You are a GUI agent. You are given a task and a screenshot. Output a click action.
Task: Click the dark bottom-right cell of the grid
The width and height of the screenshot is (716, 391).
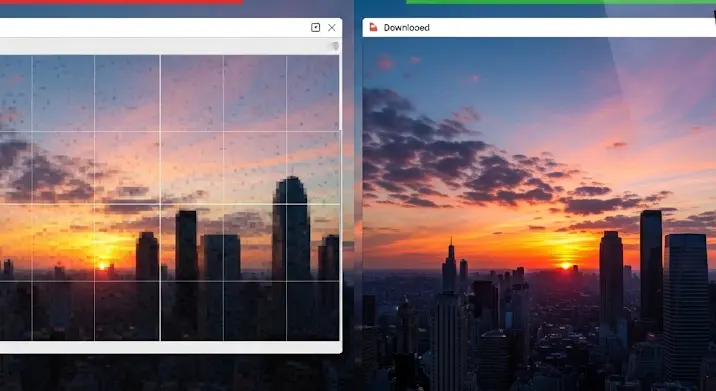[x=313, y=311]
